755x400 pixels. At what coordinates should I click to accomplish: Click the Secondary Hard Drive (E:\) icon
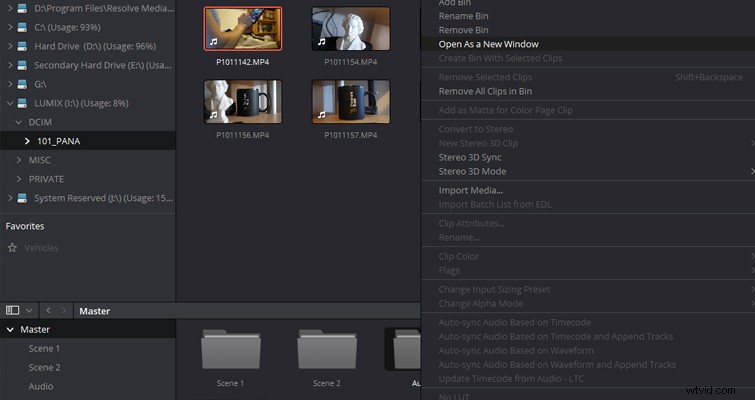(22, 65)
